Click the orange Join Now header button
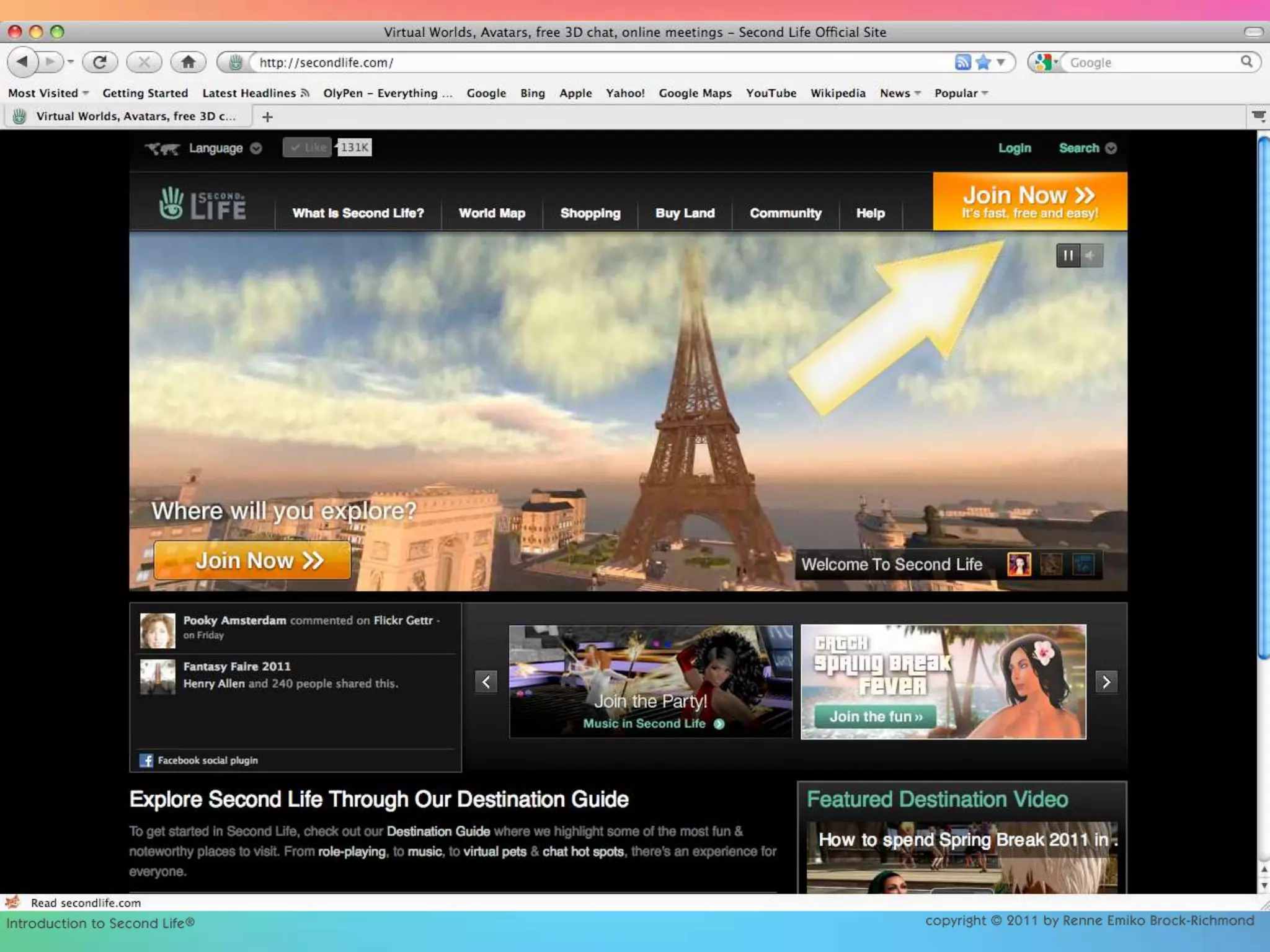The image size is (1270, 952). pyautogui.click(x=1029, y=202)
